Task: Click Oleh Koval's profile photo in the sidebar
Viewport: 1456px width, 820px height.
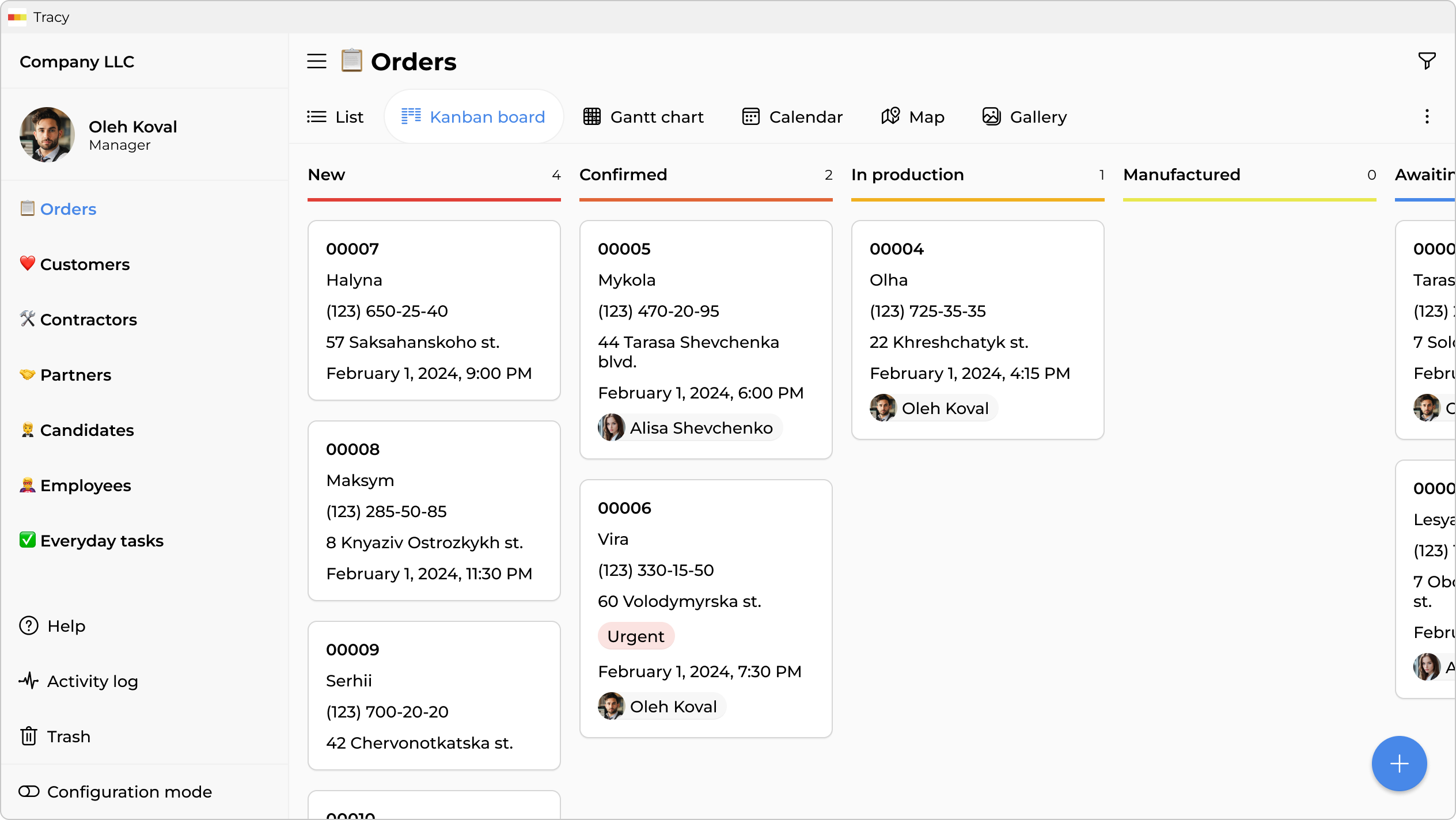Action: click(x=47, y=135)
